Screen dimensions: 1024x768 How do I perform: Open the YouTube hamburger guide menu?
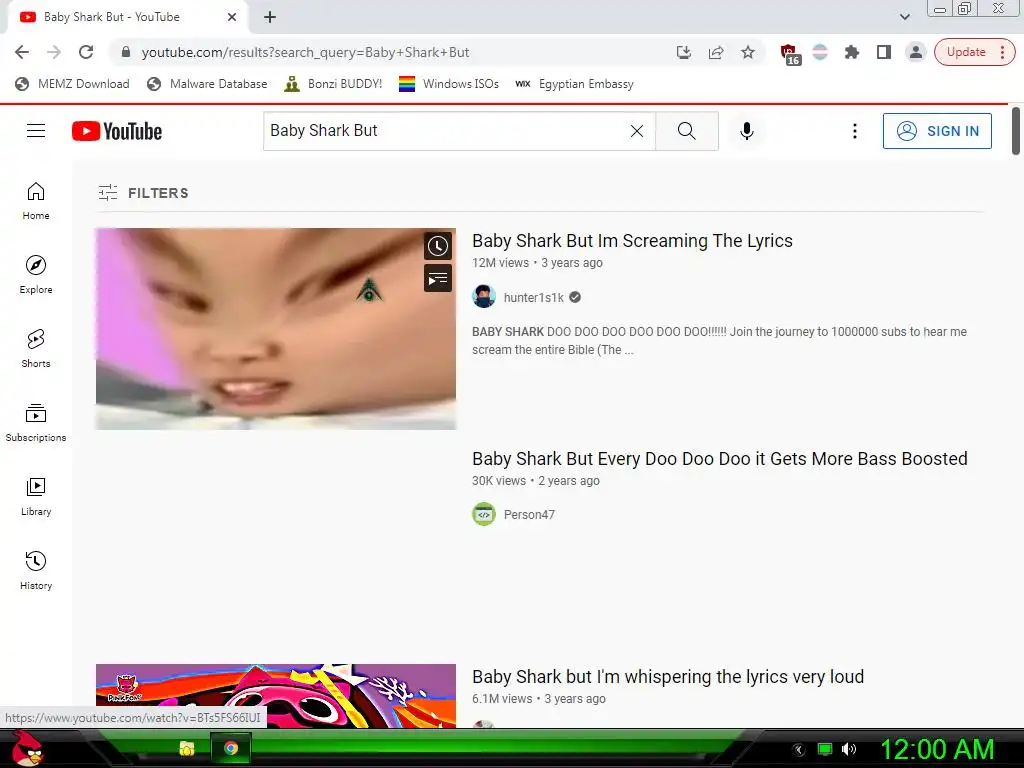click(x=36, y=131)
